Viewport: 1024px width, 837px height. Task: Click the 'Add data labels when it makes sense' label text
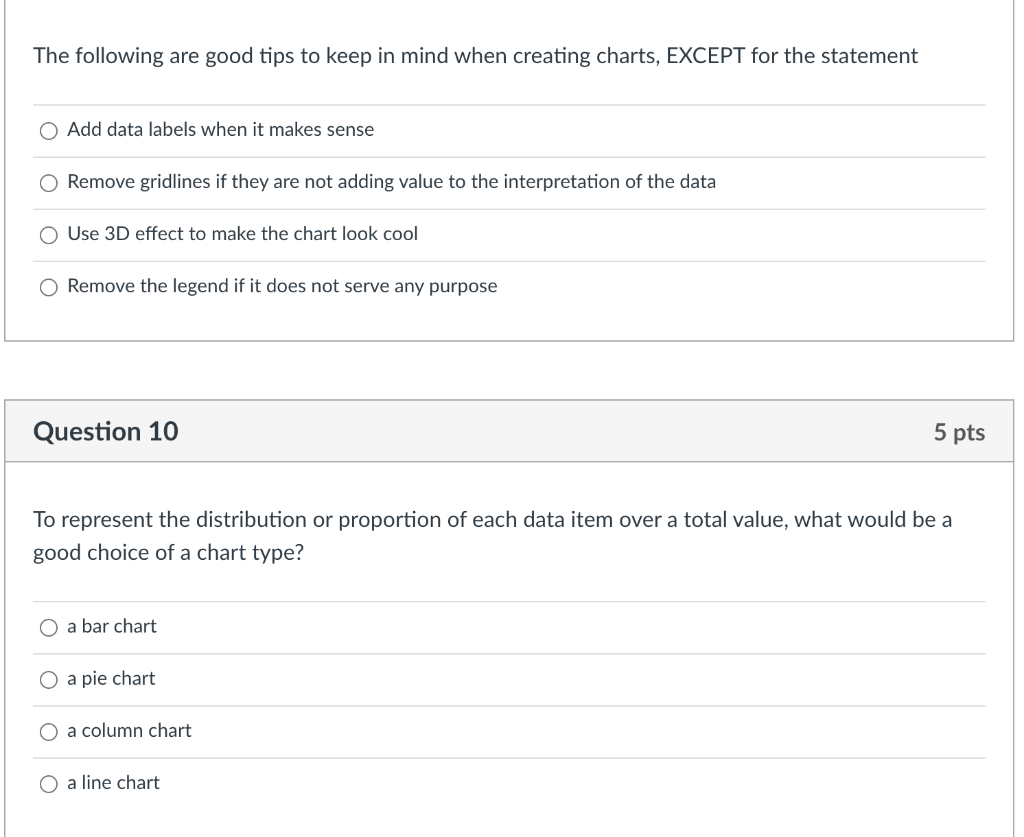click(x=221, y=129)
